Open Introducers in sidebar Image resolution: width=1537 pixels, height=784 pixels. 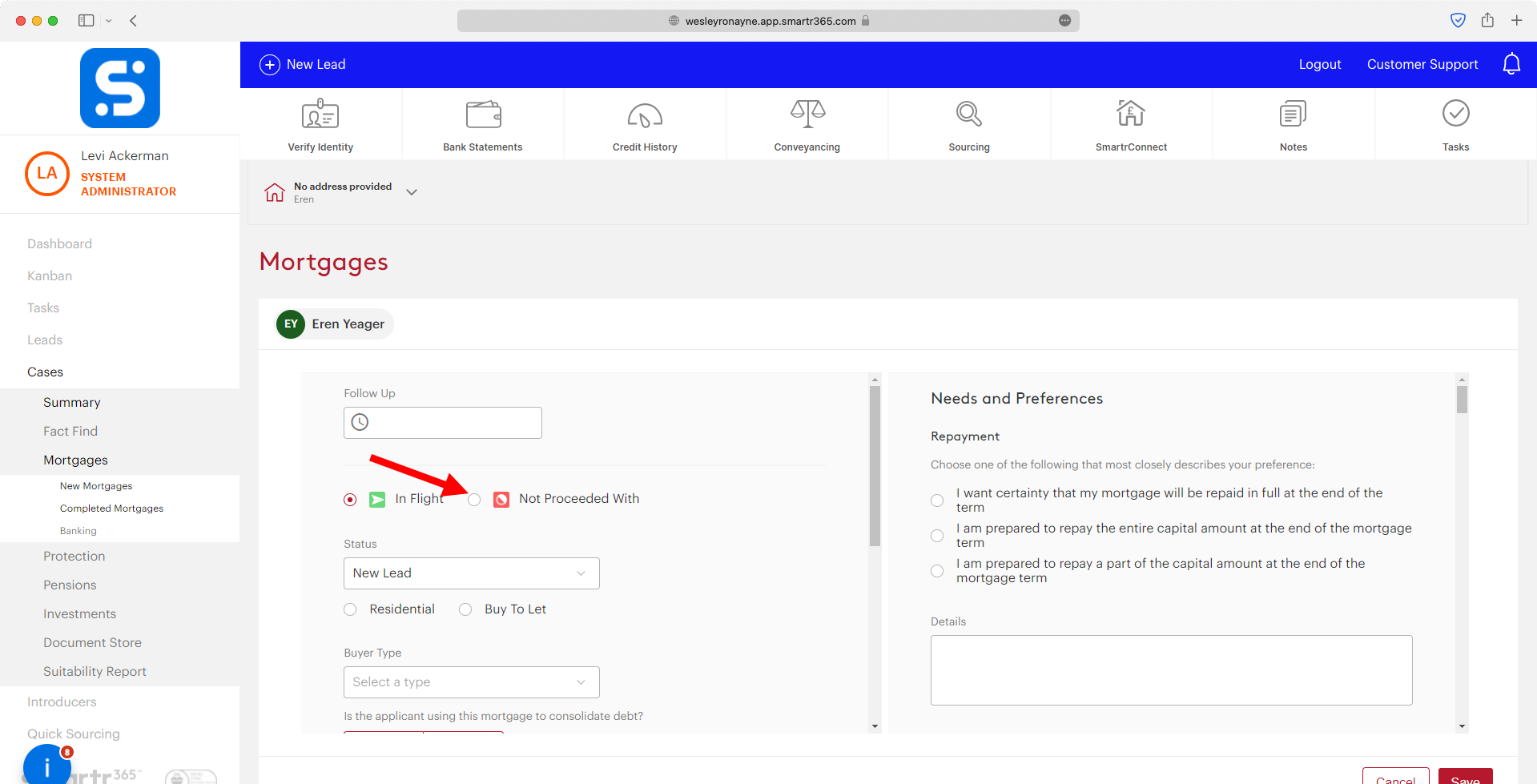click(62, 702)
